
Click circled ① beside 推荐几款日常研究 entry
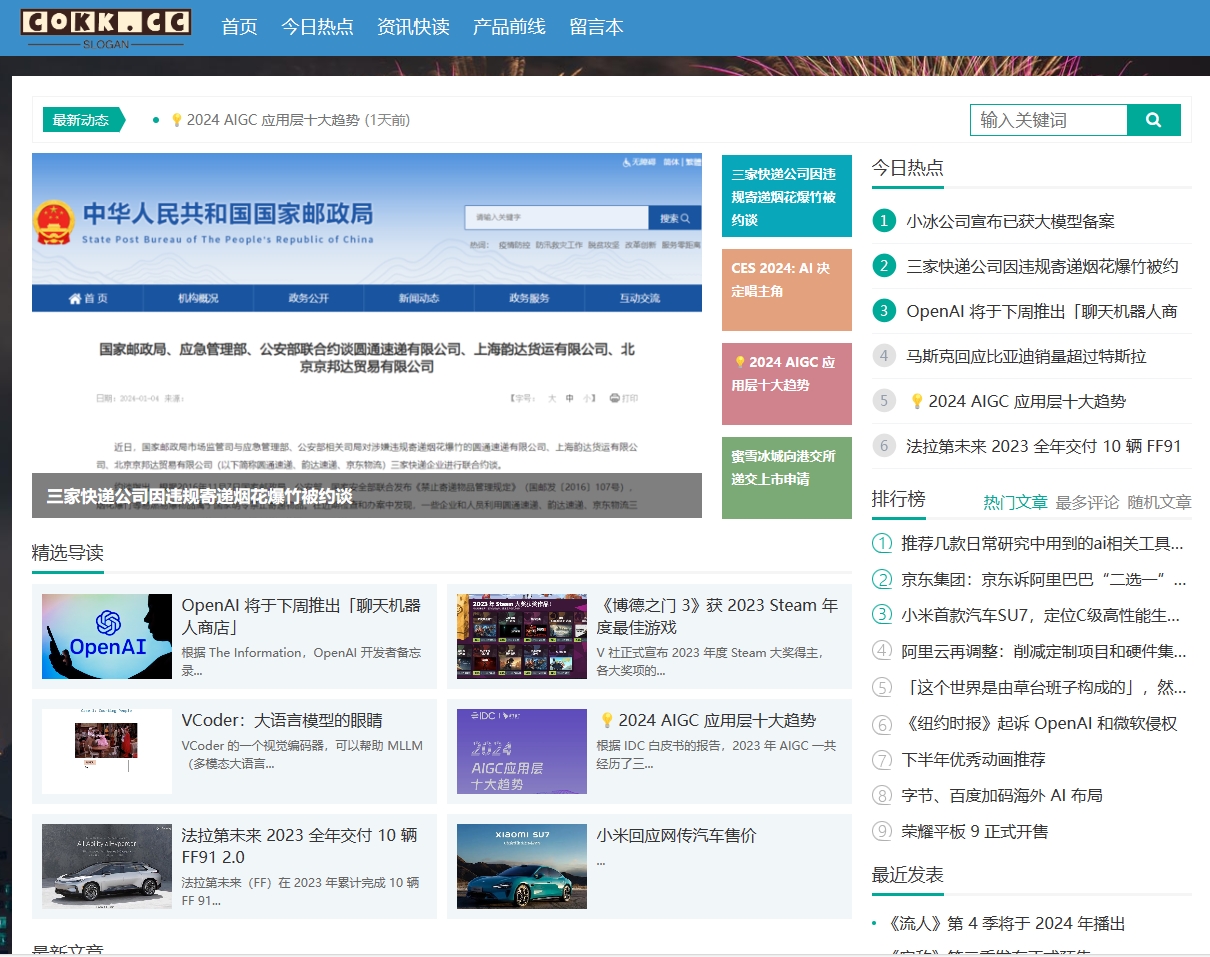881,543
